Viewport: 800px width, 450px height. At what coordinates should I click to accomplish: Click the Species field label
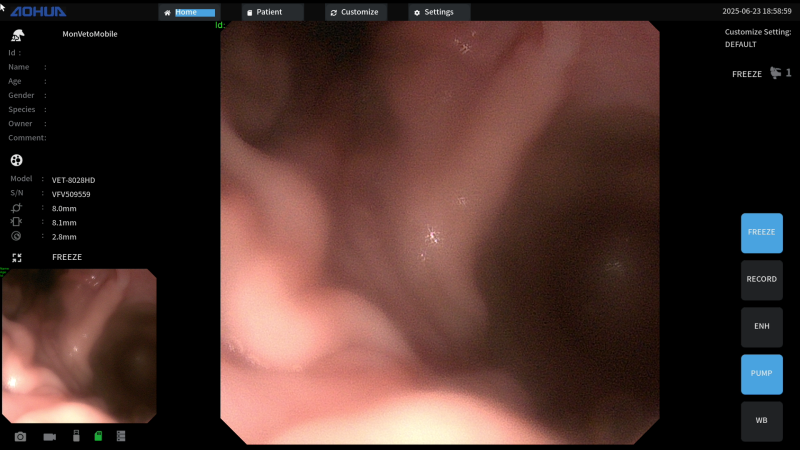[x=22, y=109]
